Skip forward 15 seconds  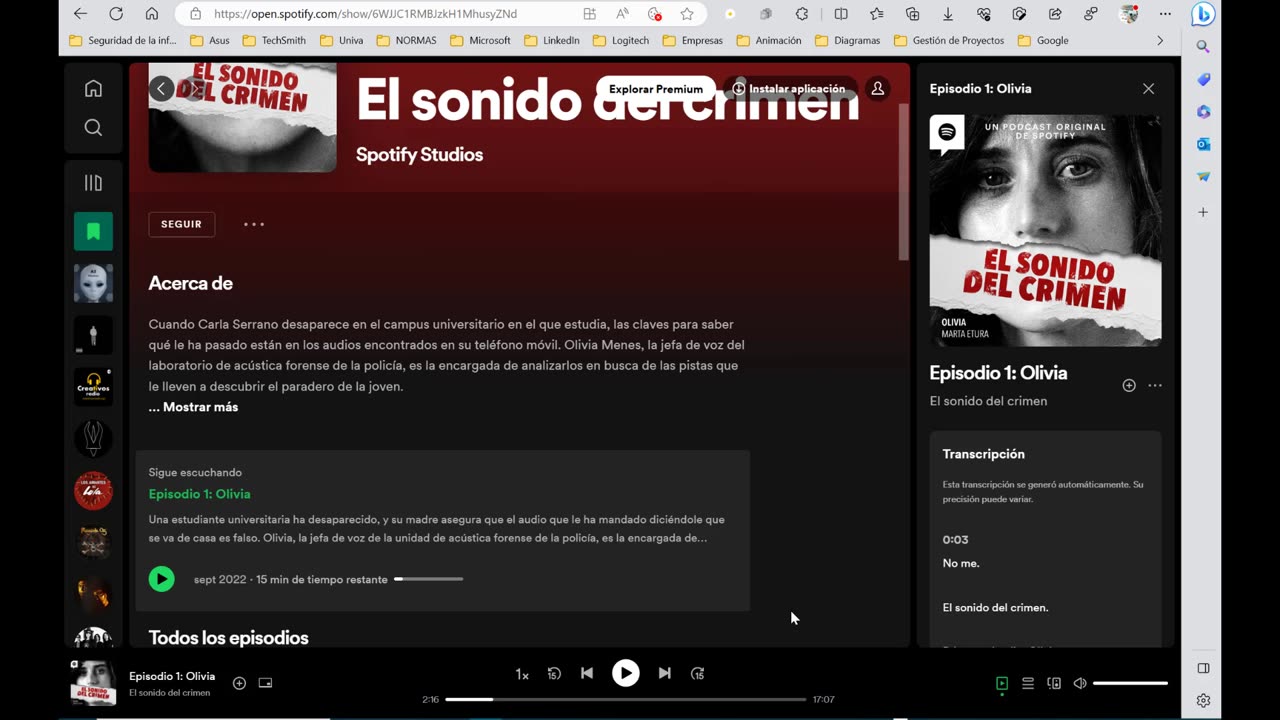click(x=698, y=674)
